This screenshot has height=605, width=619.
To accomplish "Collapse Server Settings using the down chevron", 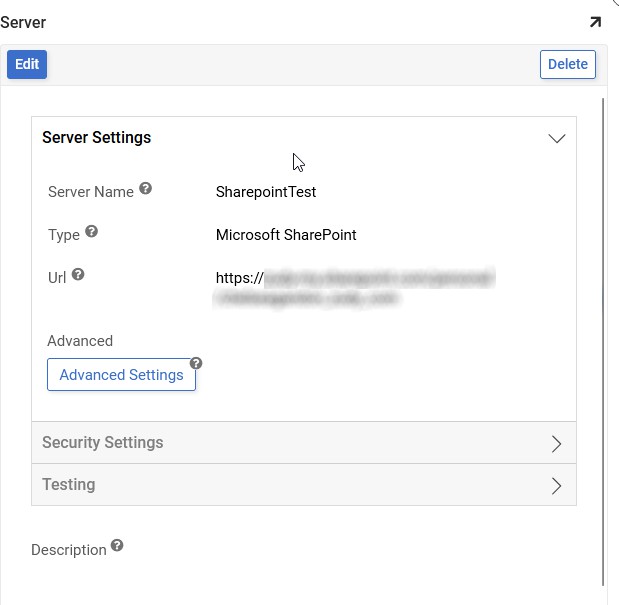I will click(x=557, y=139).
